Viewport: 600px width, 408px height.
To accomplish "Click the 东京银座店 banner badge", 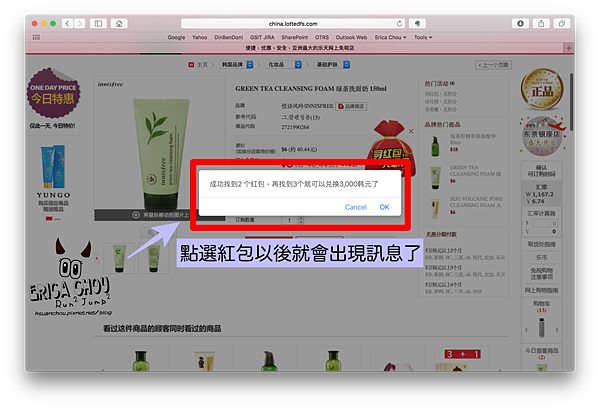I will pos(543,136).
